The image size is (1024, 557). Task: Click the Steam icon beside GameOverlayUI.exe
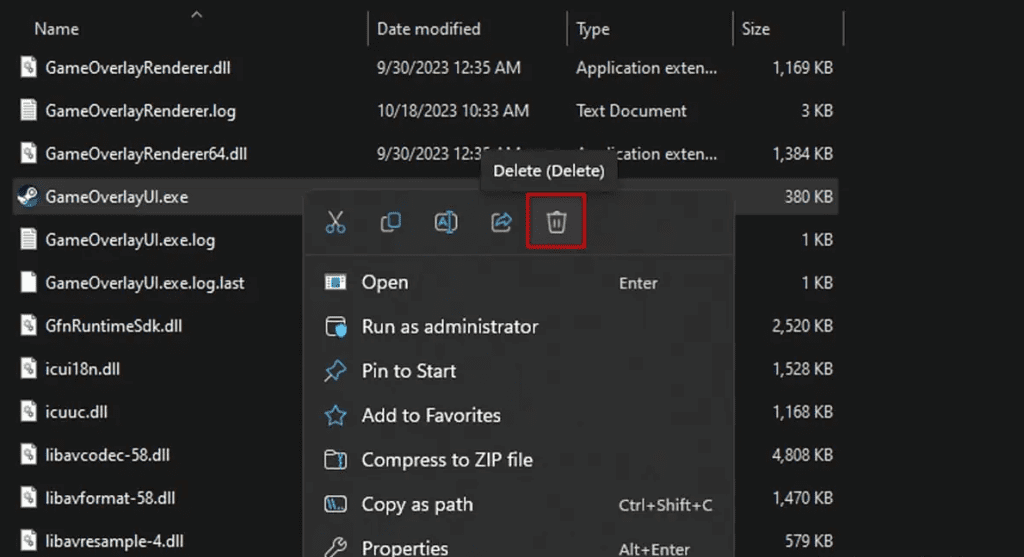click(28, 197)
